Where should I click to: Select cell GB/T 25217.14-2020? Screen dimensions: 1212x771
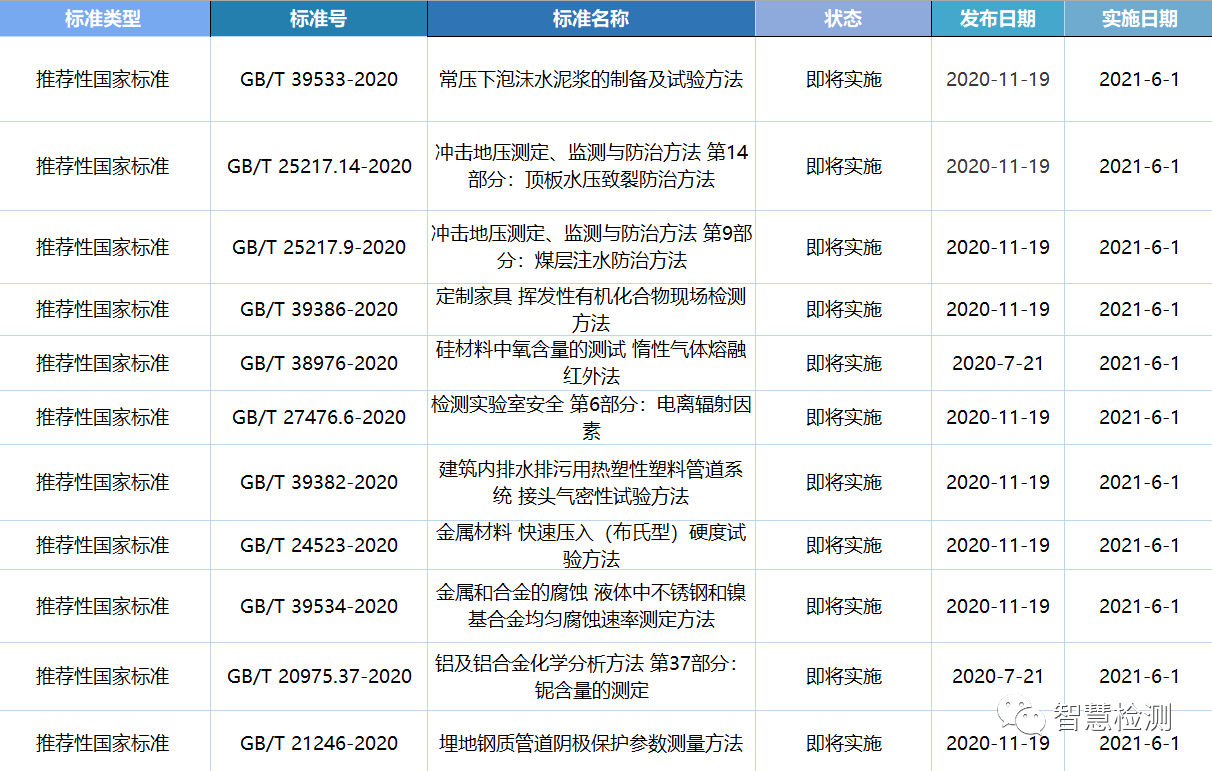(319, 166)
